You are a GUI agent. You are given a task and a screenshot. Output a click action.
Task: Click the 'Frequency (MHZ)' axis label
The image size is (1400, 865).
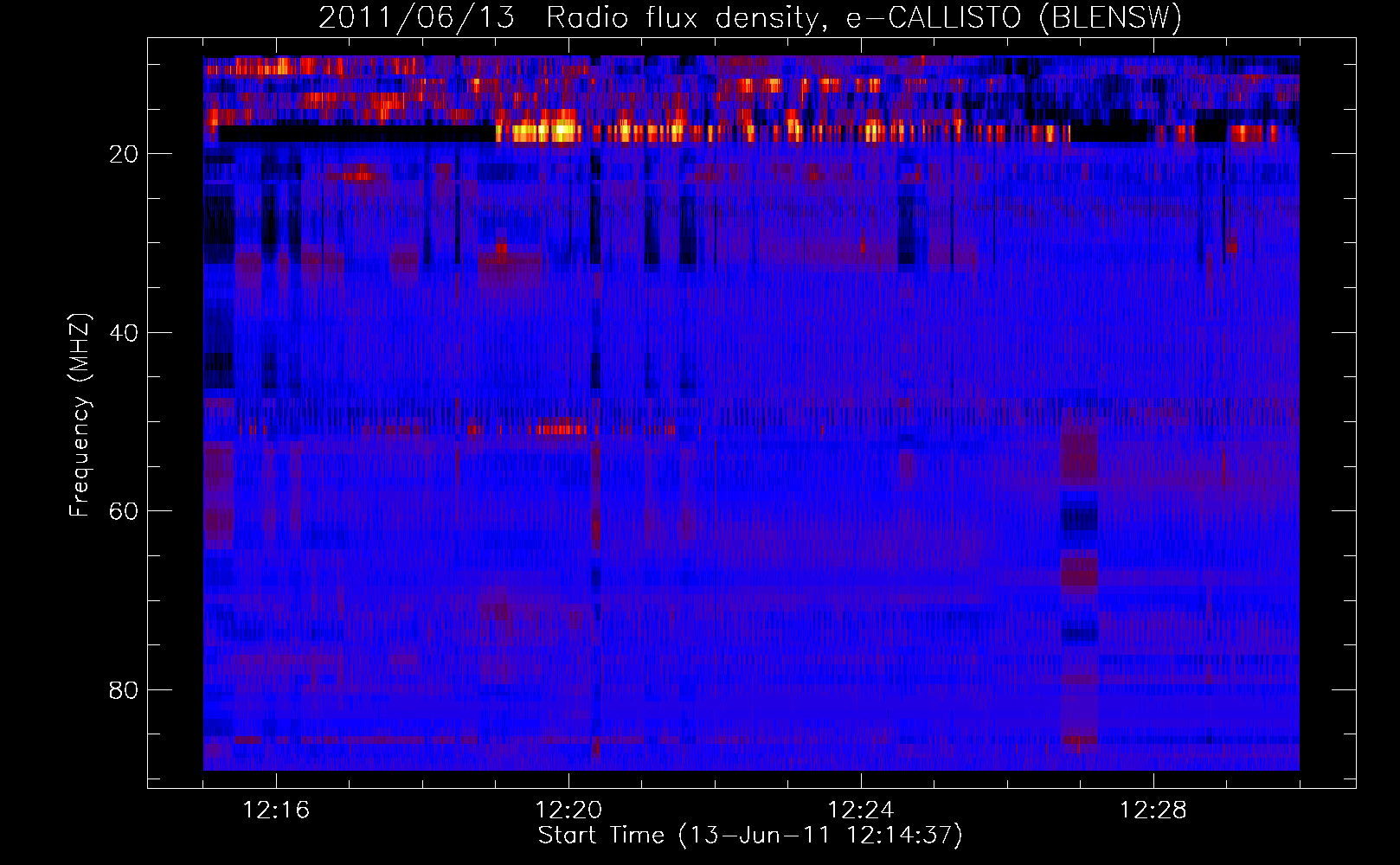79,415
